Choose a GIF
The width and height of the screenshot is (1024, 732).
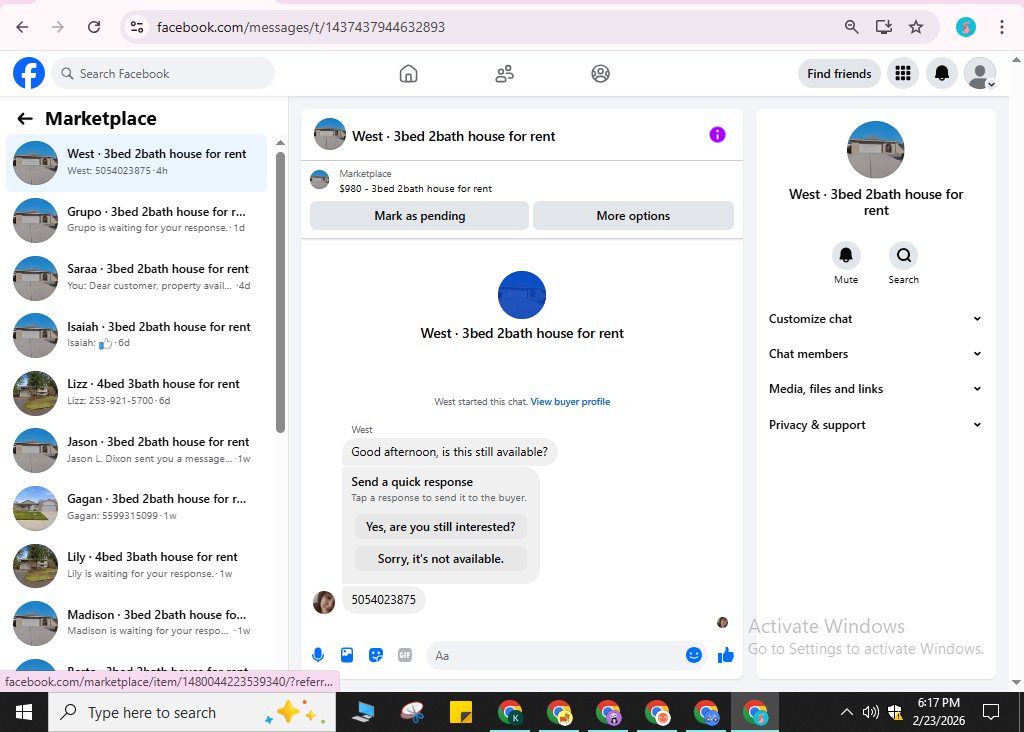pos(405,655)
